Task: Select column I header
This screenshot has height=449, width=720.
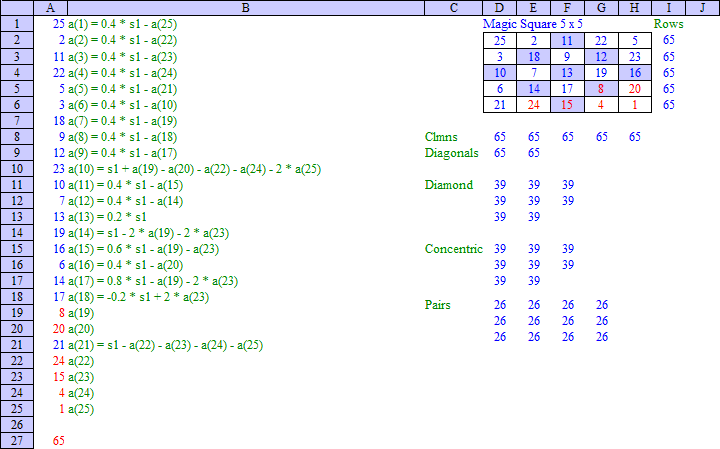Action: [669, 8]
